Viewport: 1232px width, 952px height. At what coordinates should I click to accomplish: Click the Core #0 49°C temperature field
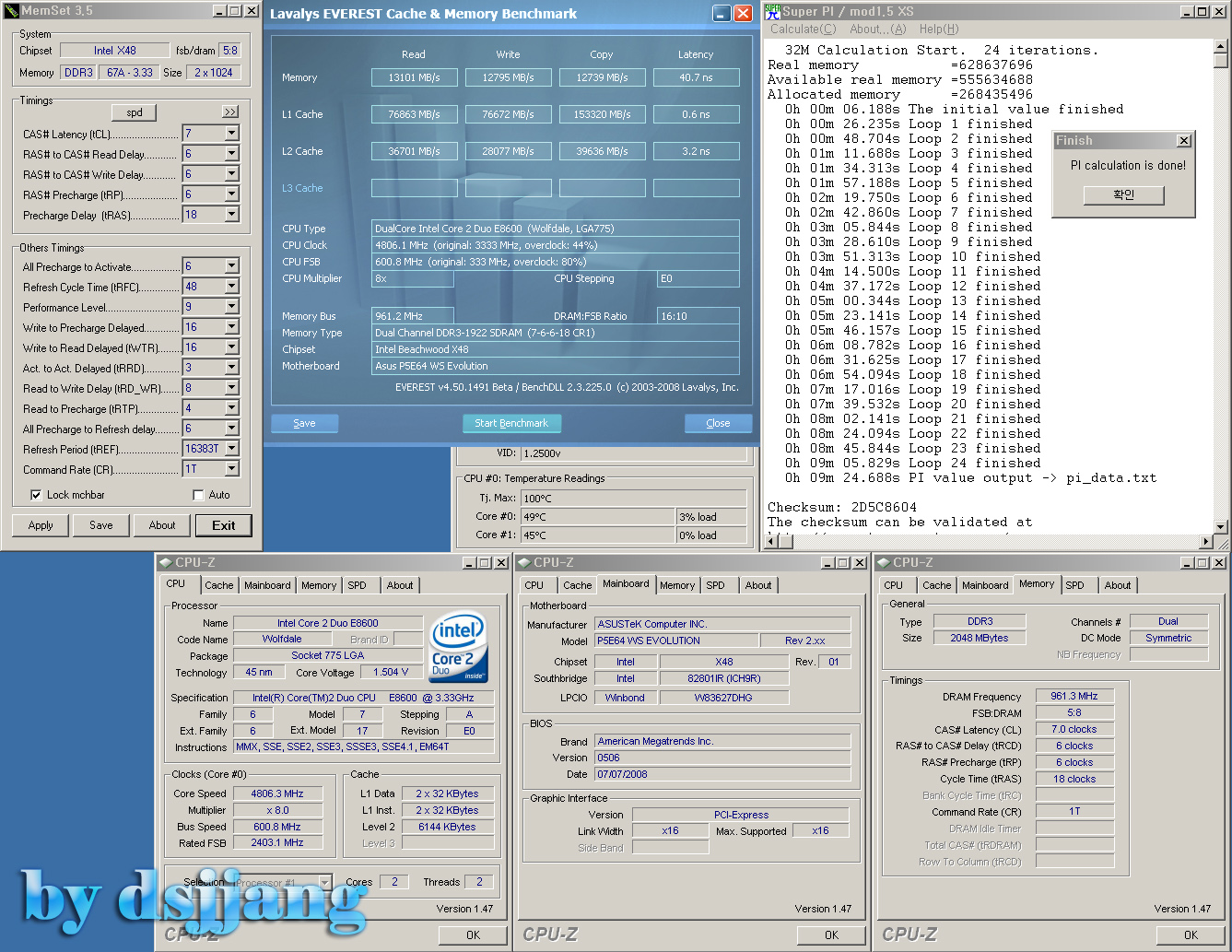[x=597, y=516]
